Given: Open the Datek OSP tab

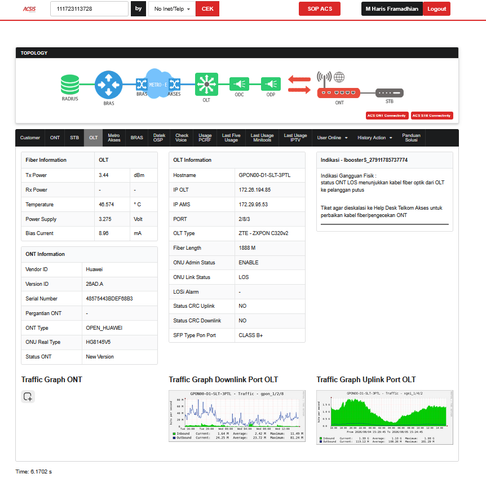Looking at the screenshot, I should point(159,138).
